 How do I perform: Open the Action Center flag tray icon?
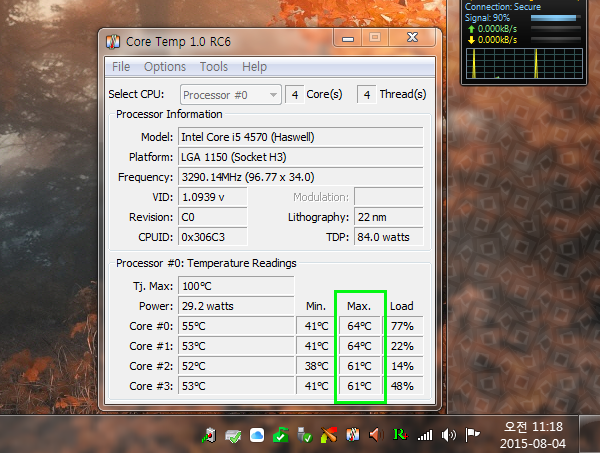pyautogui.click(x=473, y=435)
